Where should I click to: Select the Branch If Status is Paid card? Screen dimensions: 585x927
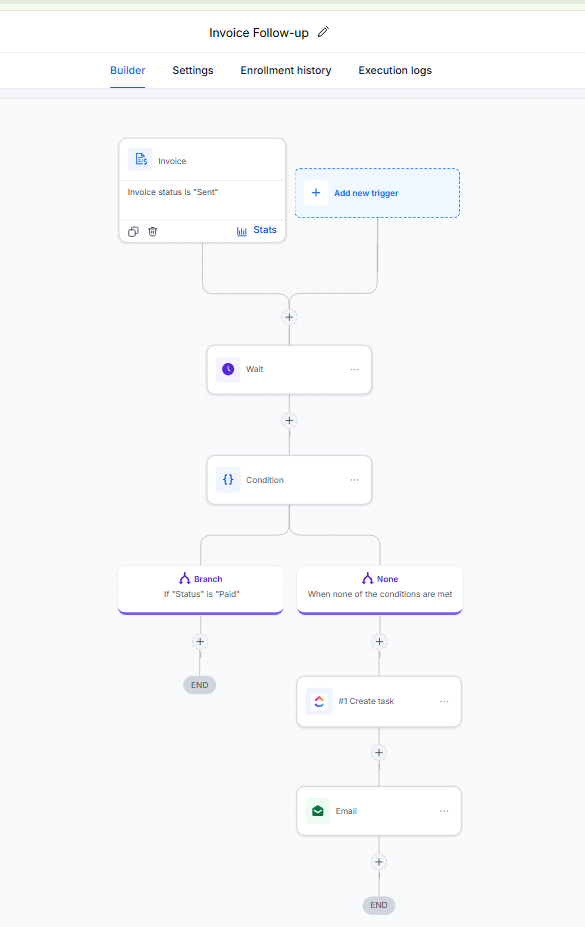click(x=201, y=590)
